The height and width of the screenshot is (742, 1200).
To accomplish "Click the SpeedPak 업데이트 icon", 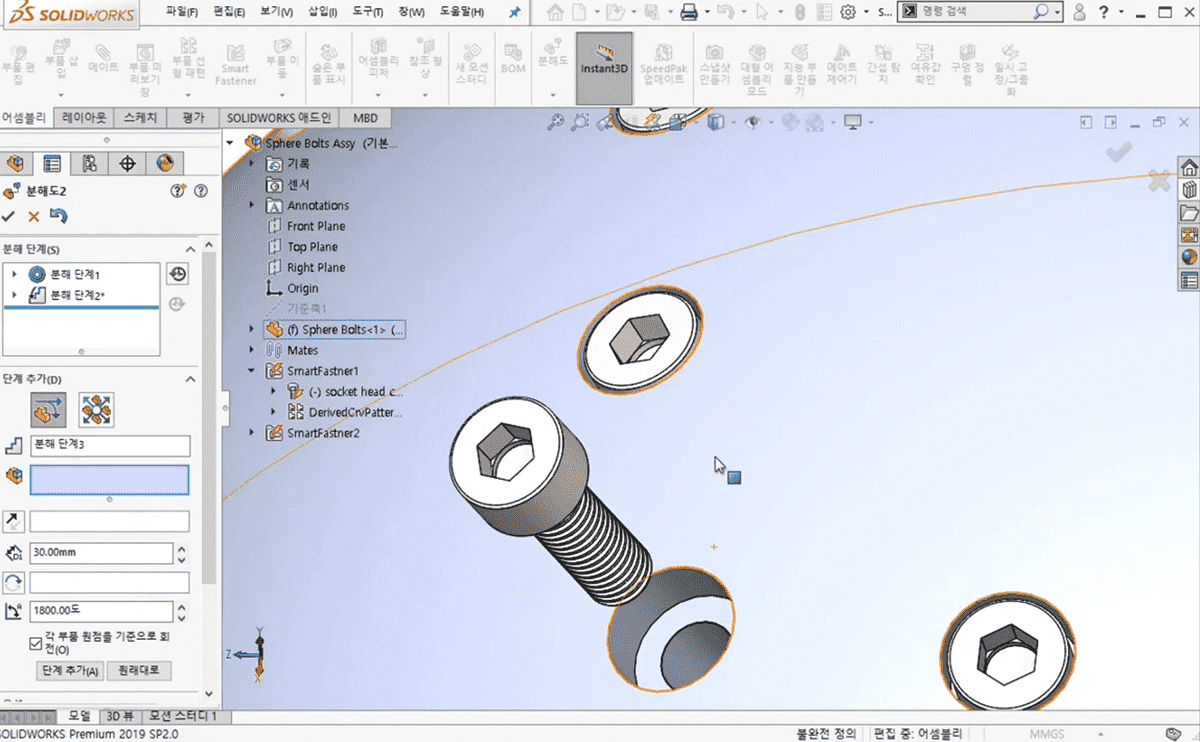I will (x=663, y=63).
